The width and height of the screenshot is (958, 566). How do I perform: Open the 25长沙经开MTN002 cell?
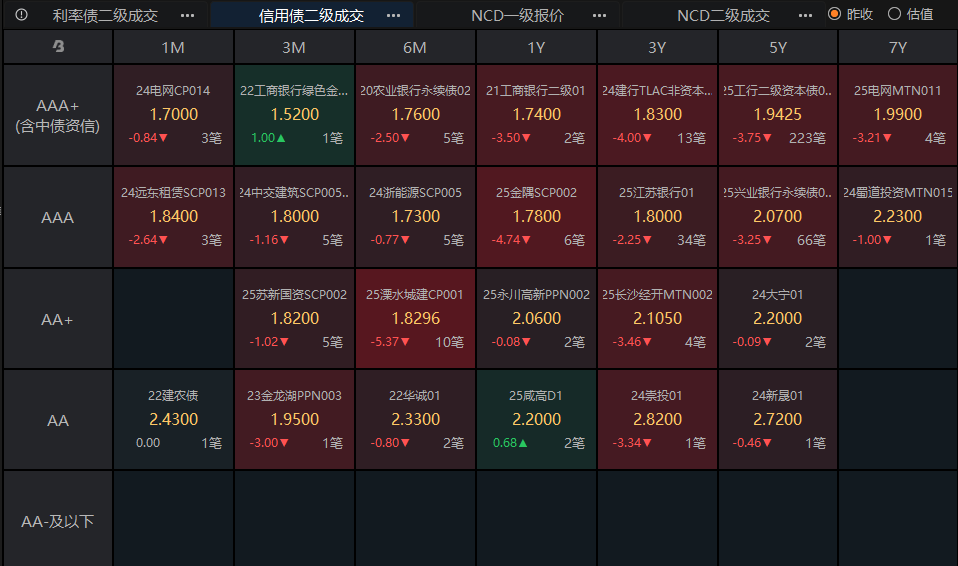[x=657, y=319]
